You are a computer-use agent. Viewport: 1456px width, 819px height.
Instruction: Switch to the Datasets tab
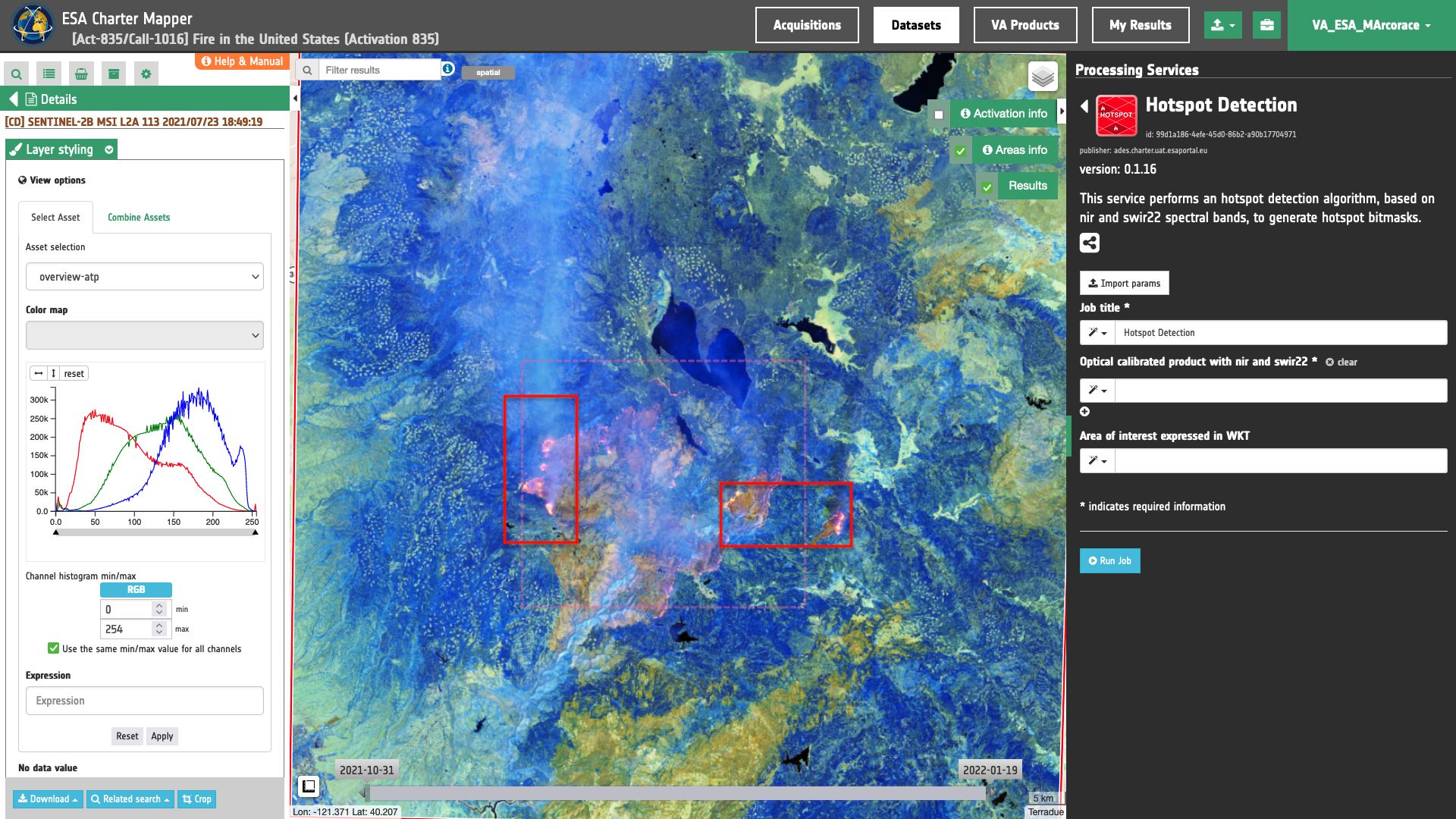(x=916, y=25)
